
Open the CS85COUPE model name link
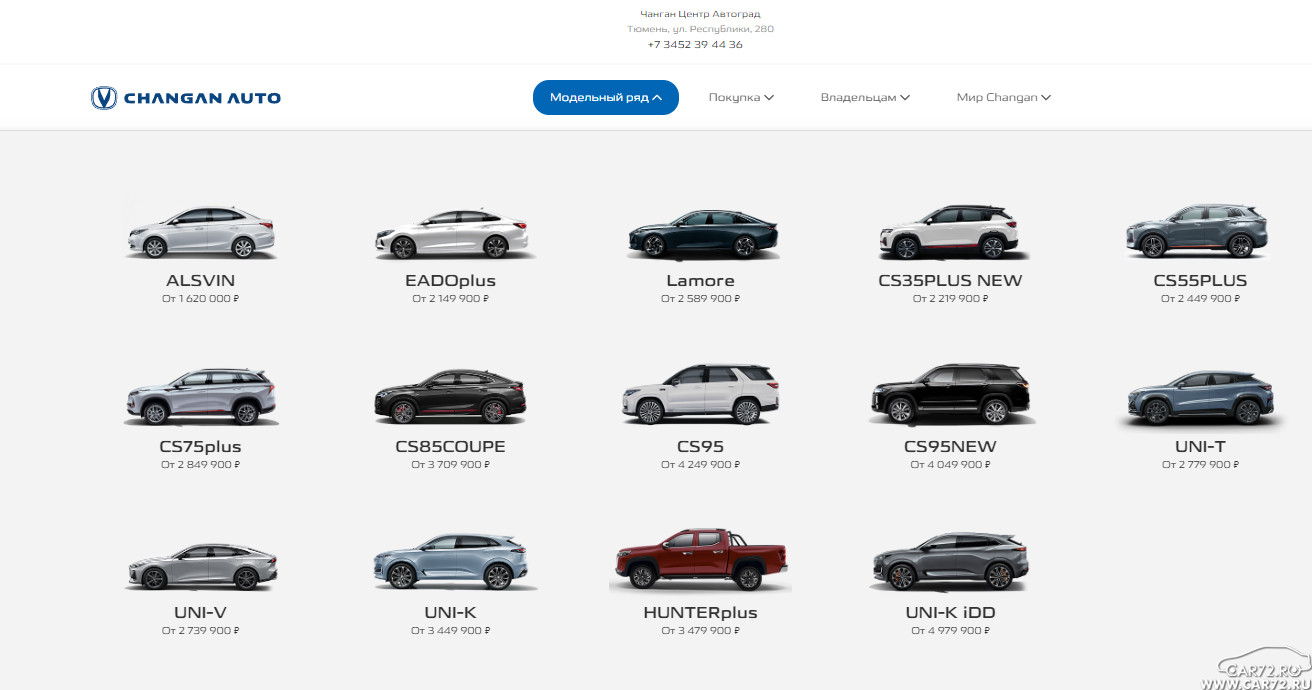click(x=450, y=447)
